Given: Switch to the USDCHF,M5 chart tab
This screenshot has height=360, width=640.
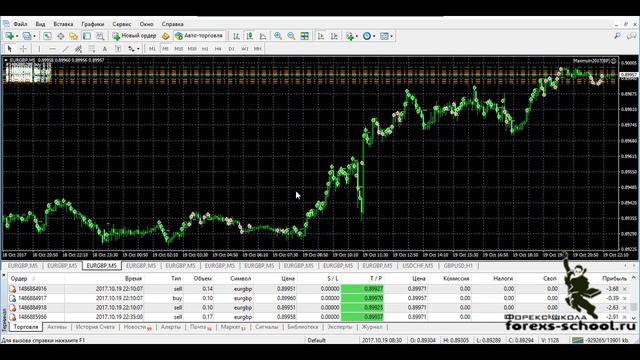Looking at the screenshot, I should point(418,266).
